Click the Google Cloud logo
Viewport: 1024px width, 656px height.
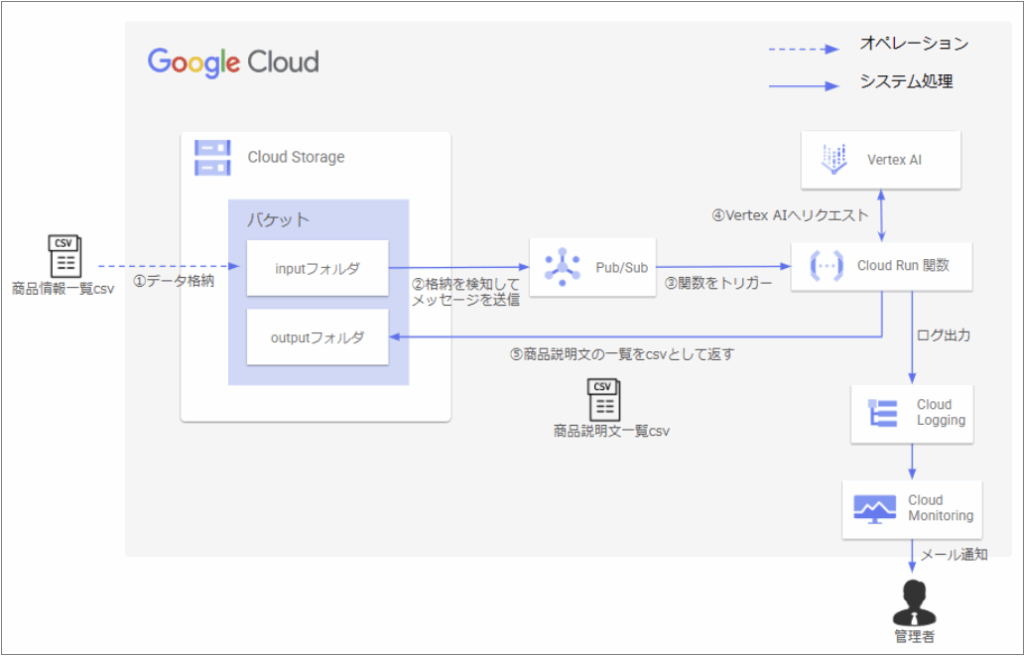233,63
